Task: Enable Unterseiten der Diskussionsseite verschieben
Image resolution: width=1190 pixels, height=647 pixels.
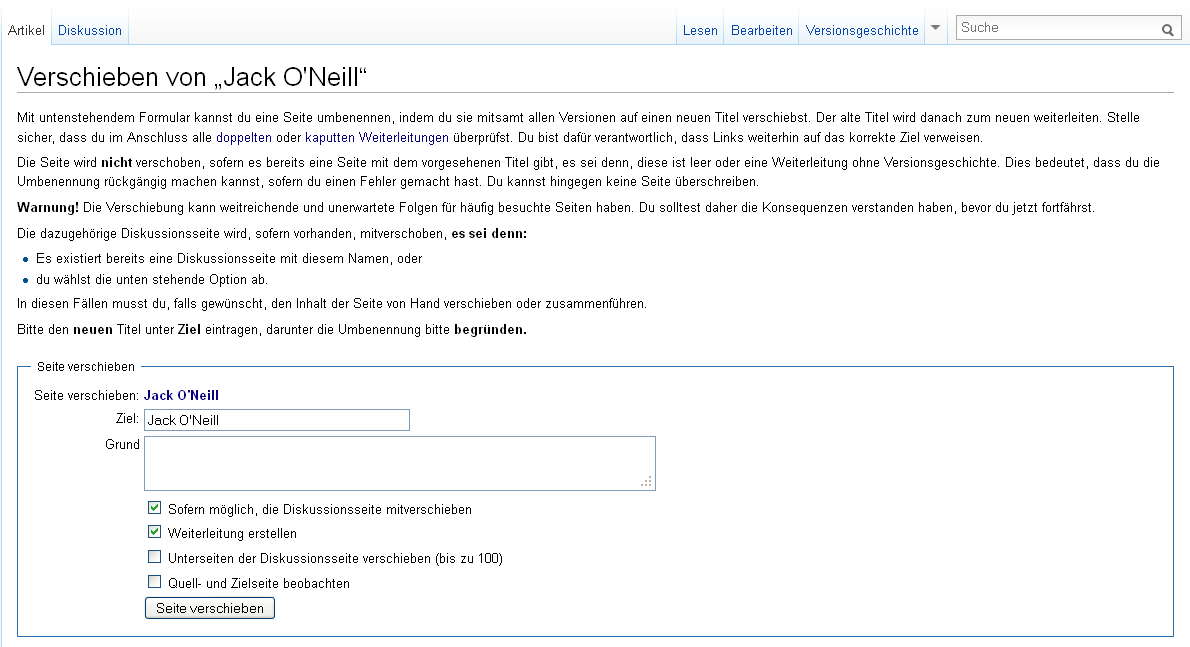Action: pyautogui.click(x=154, y=557)
